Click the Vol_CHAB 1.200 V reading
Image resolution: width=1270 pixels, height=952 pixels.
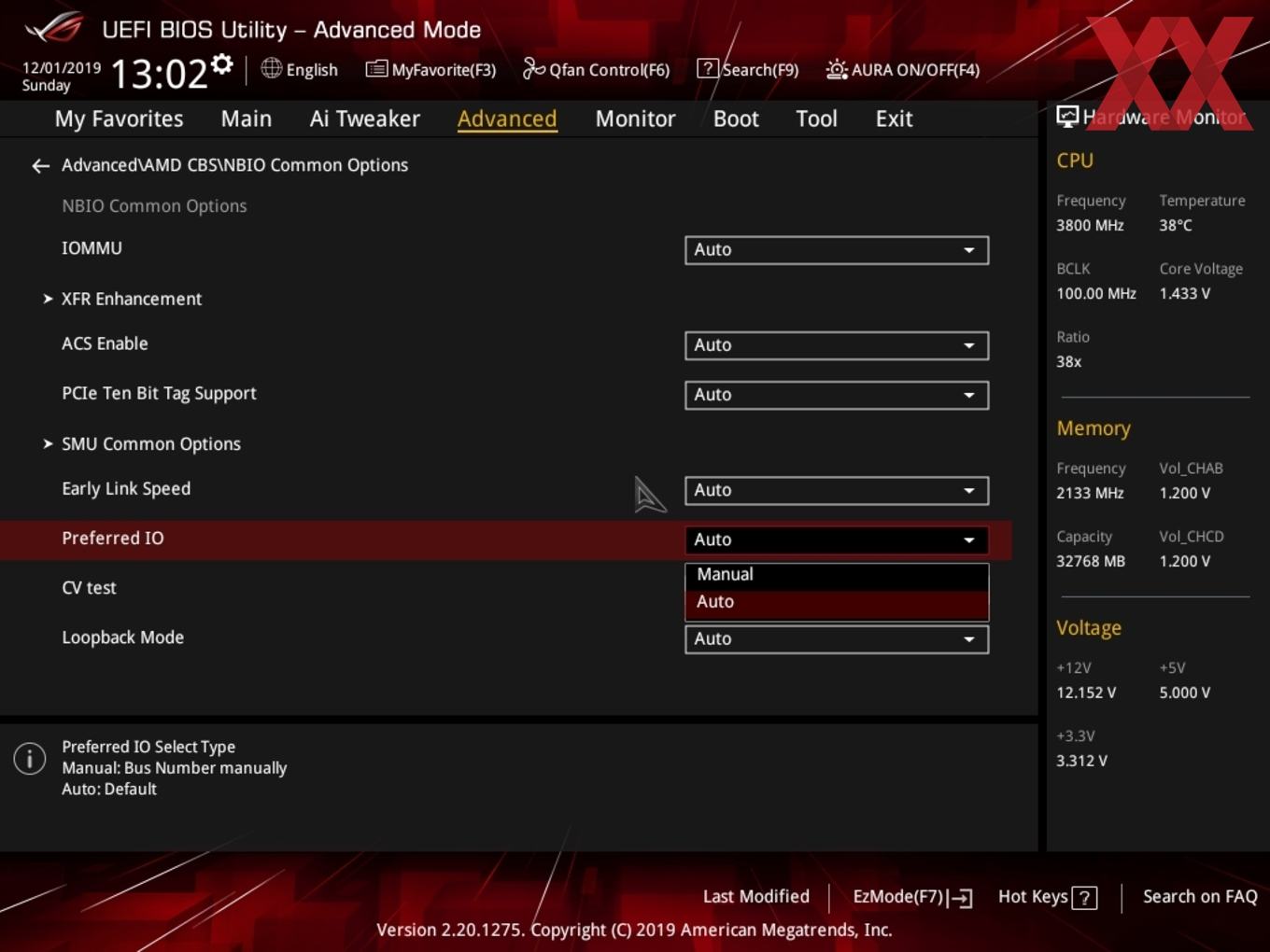pyautogui.click(x=1184, y=493)
